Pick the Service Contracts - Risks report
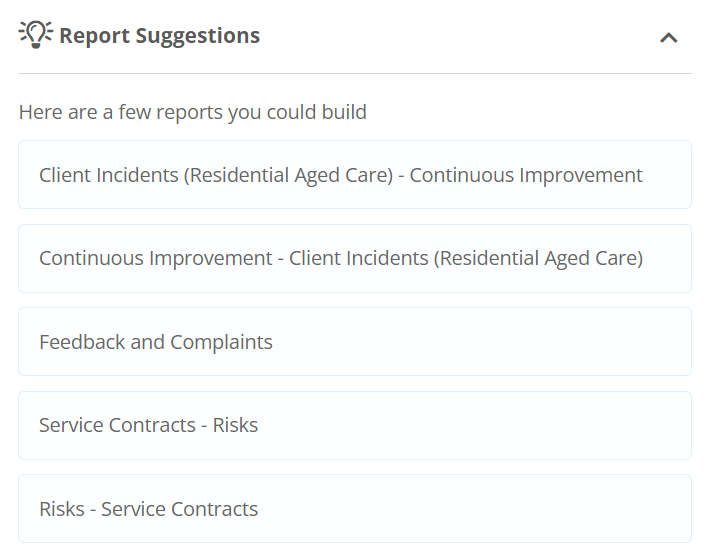This screenshot has width=726, height=555. click(355, 425)
